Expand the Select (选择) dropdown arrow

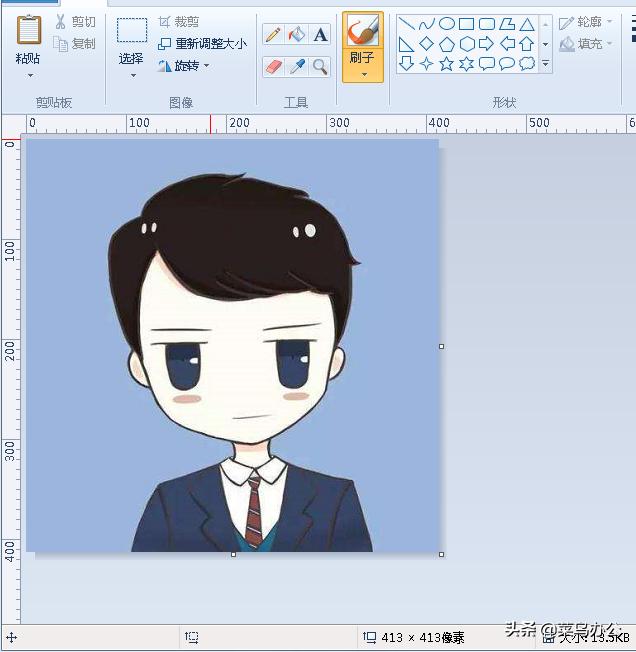pos(133,76)
